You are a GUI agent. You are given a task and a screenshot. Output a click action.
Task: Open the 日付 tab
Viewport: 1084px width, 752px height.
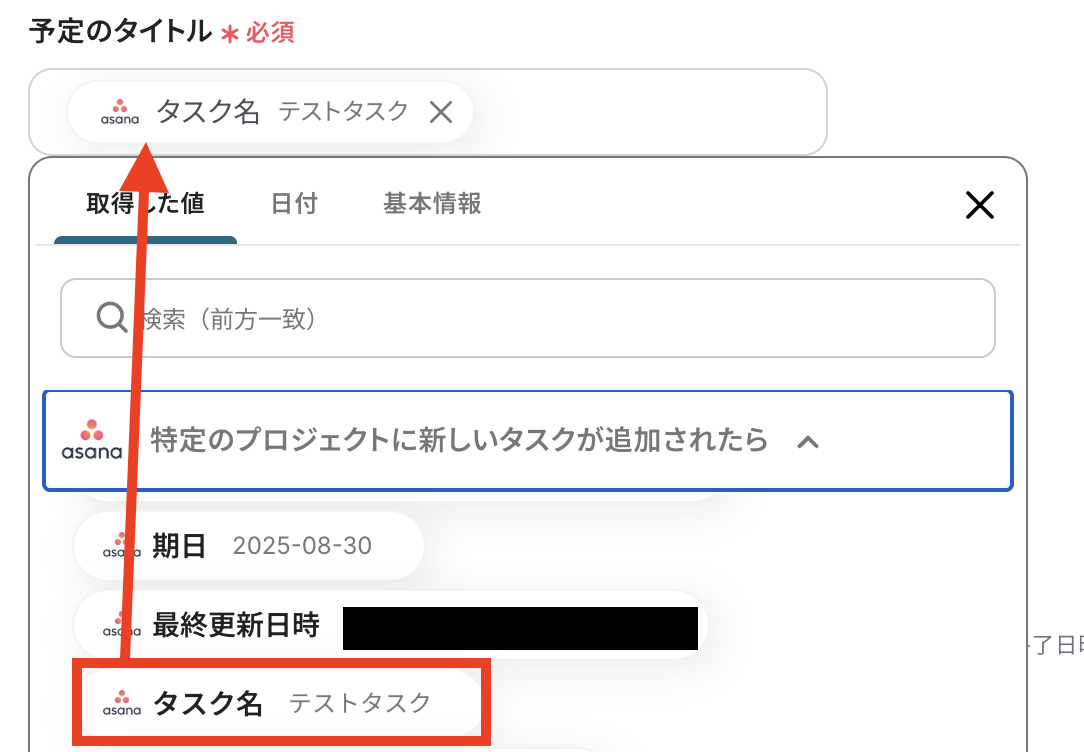[x=294, y=204]
